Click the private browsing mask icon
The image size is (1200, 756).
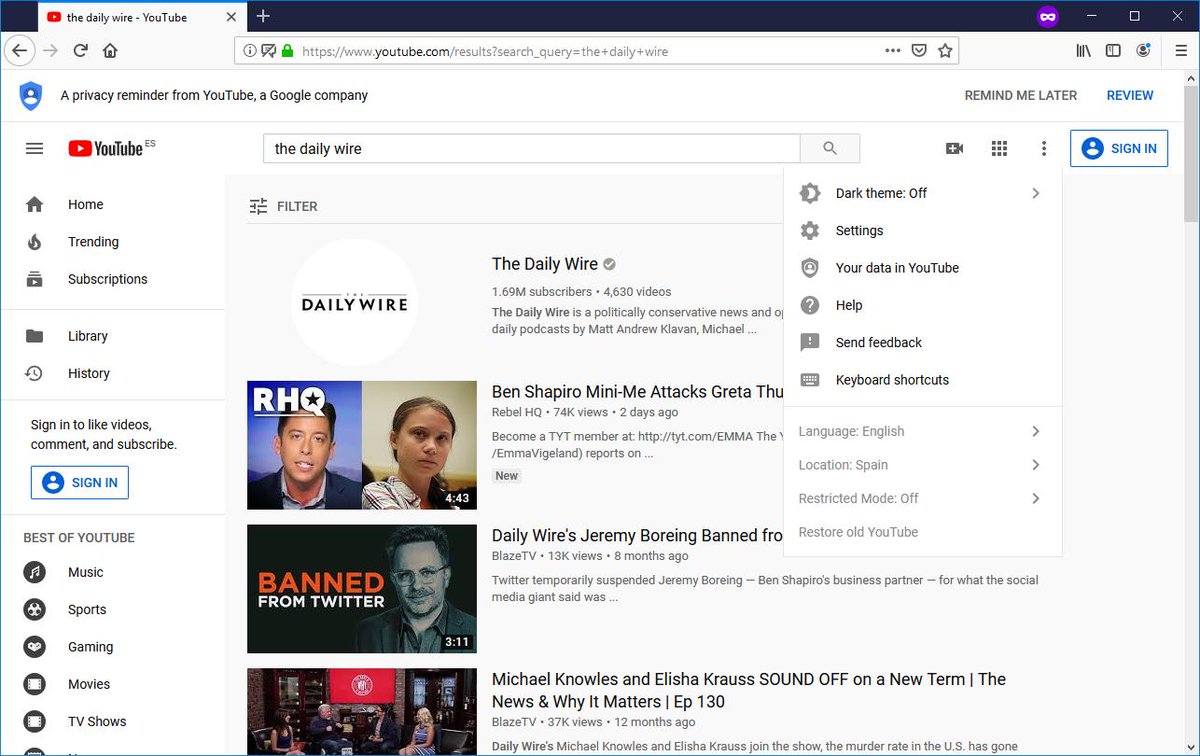pos(1047,17)
